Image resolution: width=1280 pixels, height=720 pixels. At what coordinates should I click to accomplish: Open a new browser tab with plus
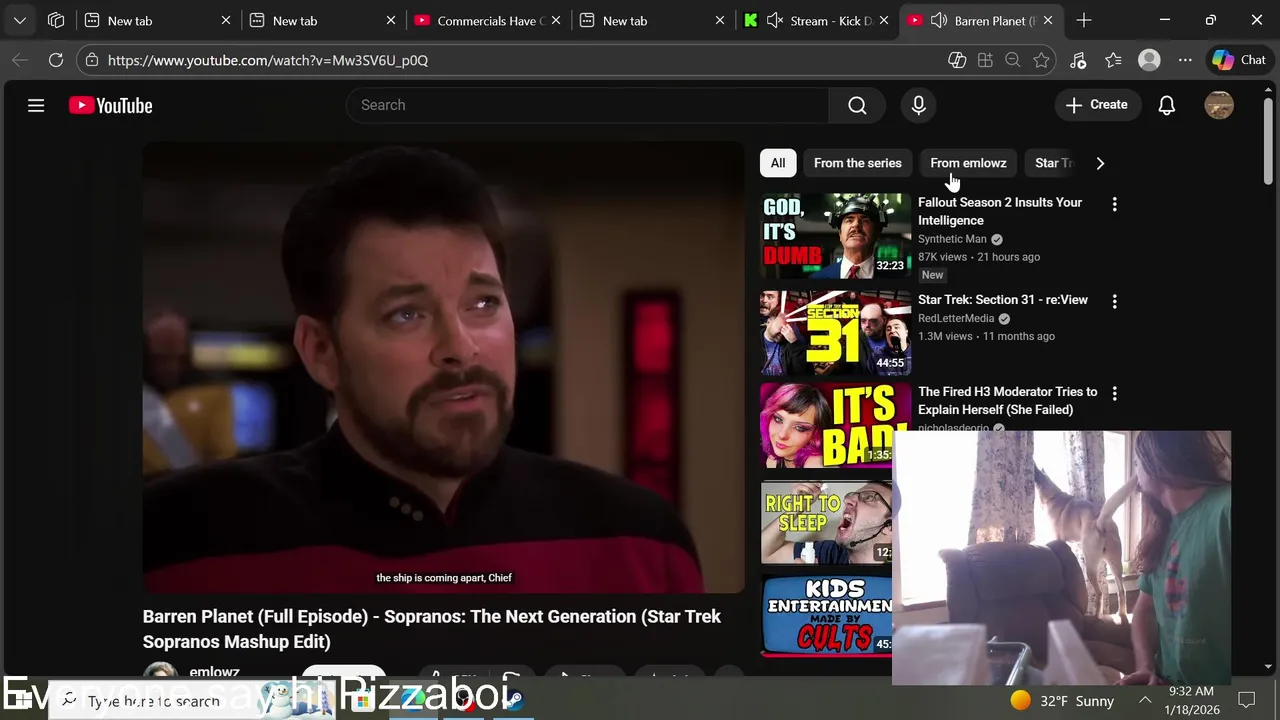click(1084, 20)
